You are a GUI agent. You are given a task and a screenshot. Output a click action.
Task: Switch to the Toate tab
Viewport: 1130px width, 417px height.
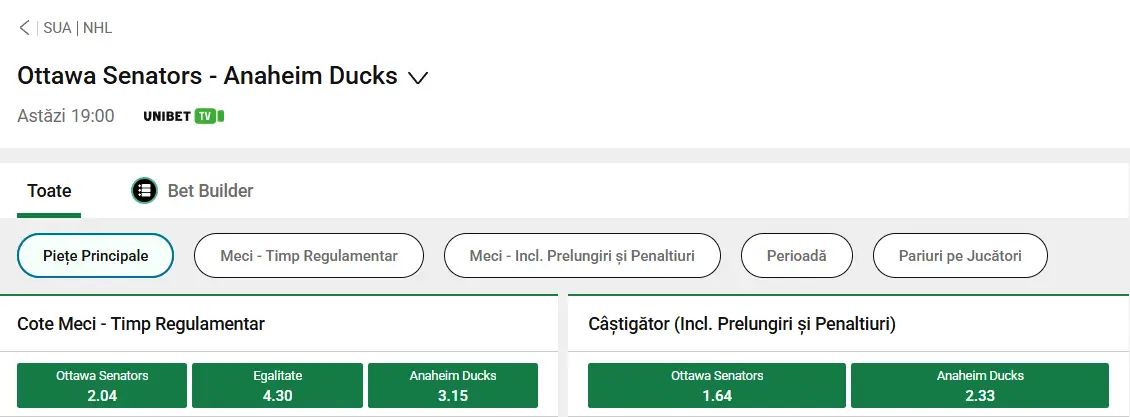coord(49,190)
